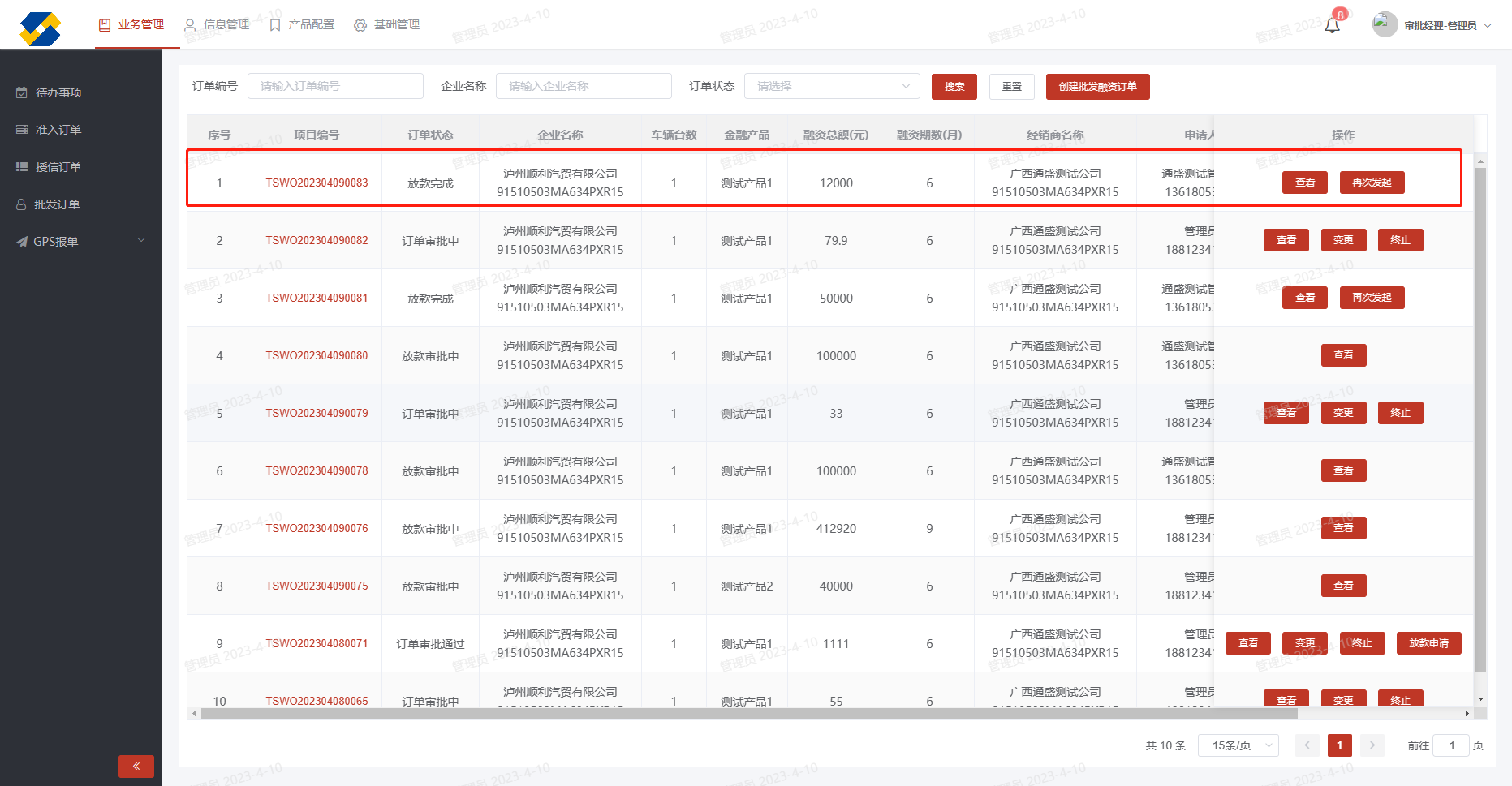Click the notification bell icon
Screen dimensions: 1512x786
pos(1332,26)
